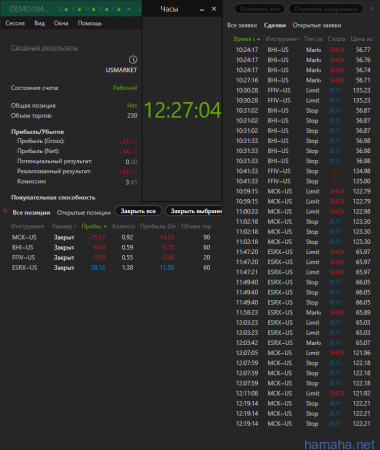Click the 134.98 price for FFIV-US
The image size is (380, 450).
point(362,171)
